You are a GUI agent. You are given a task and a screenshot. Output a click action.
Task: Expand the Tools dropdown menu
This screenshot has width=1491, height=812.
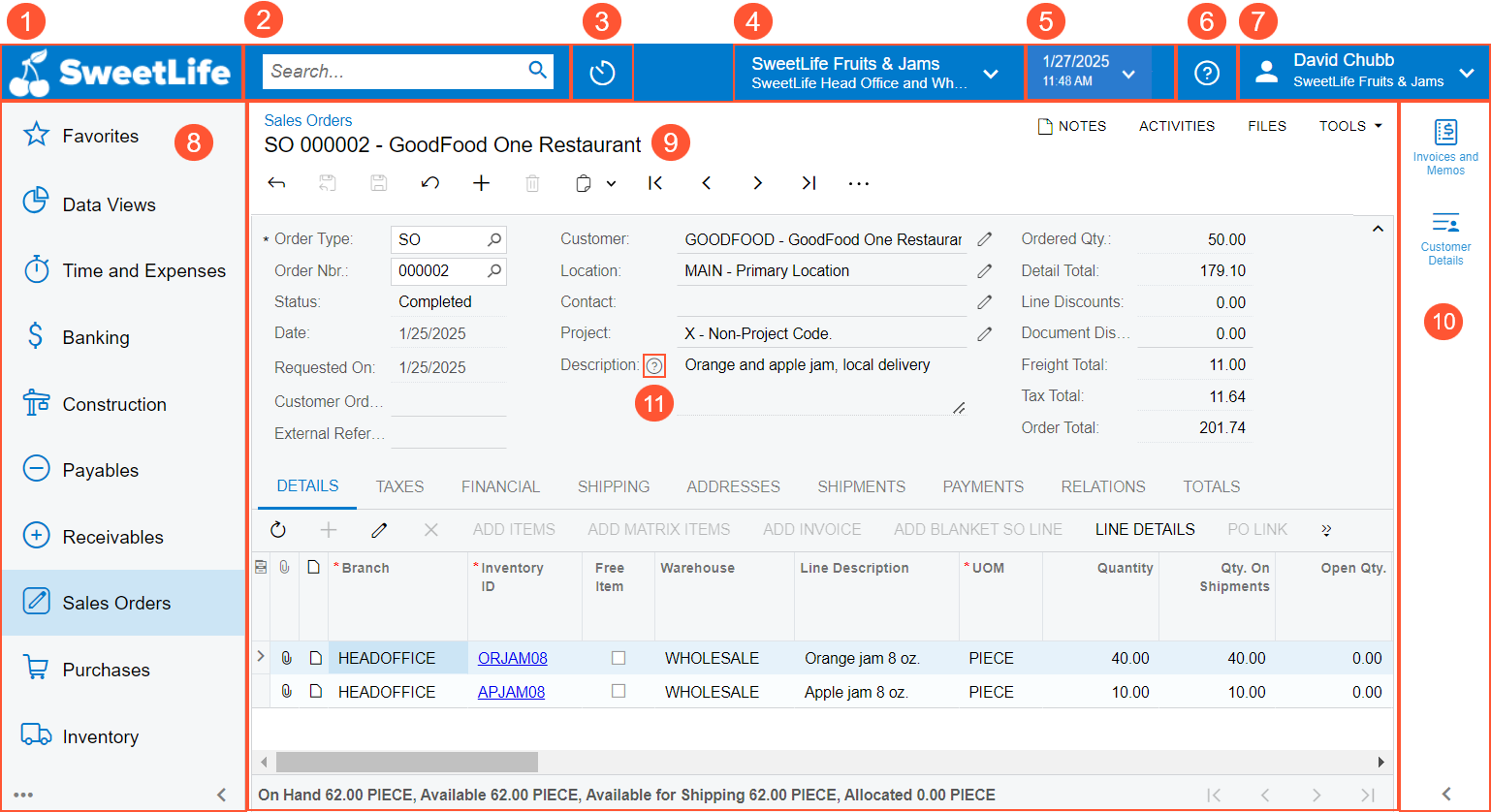pyautogui.click(x=1350, y=126)
